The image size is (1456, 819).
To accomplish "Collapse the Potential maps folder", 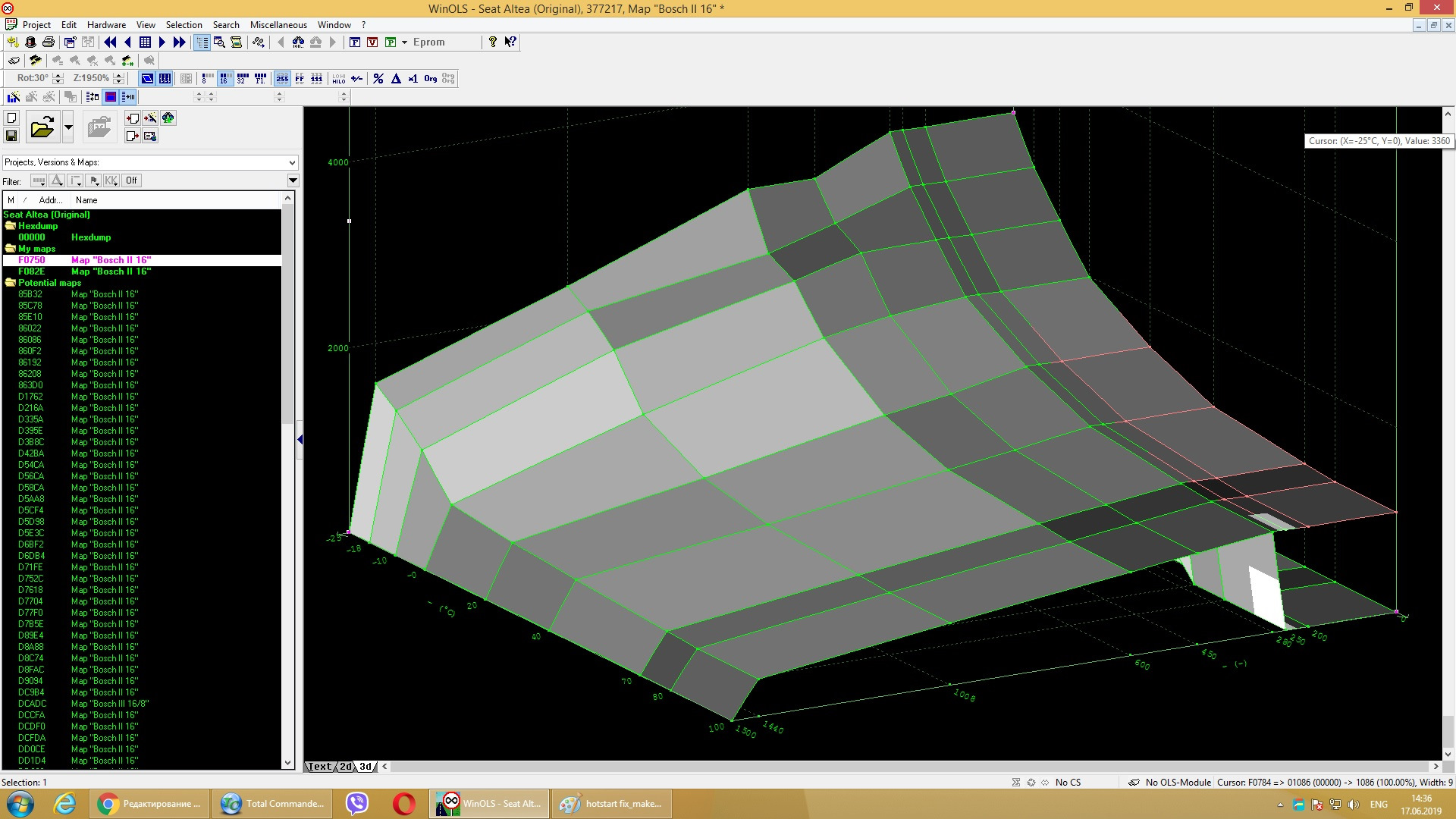I will [x=11, y=283].
